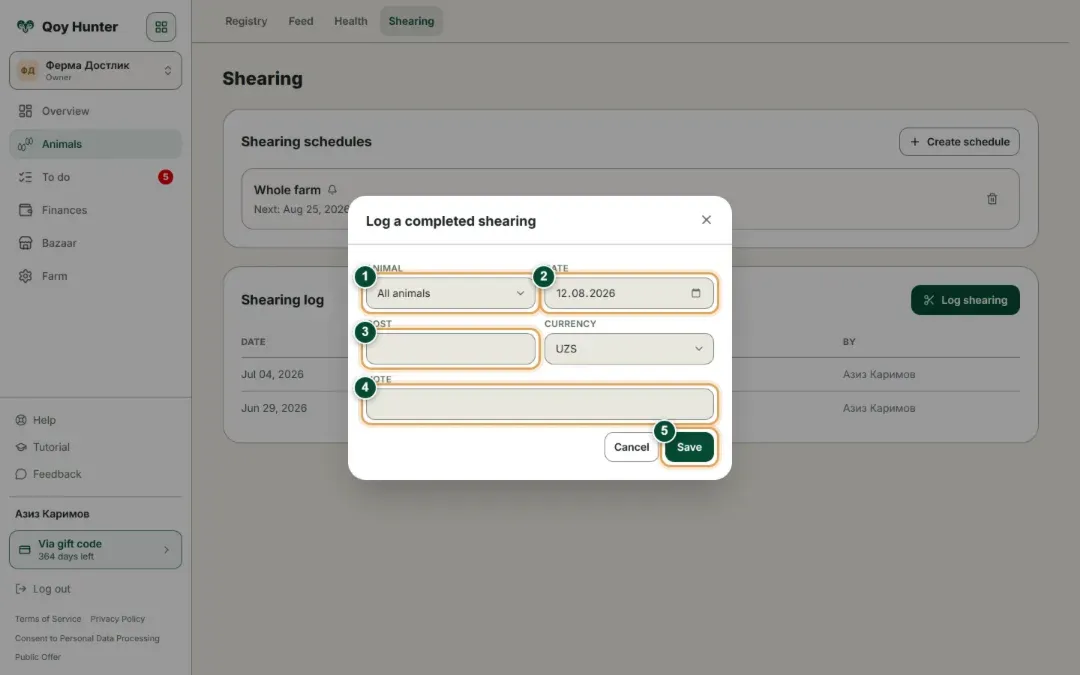1080x675 pixels.
Task: Click Азиз Каримов in the Jul 04 row
Action: [x=879, y=375]
